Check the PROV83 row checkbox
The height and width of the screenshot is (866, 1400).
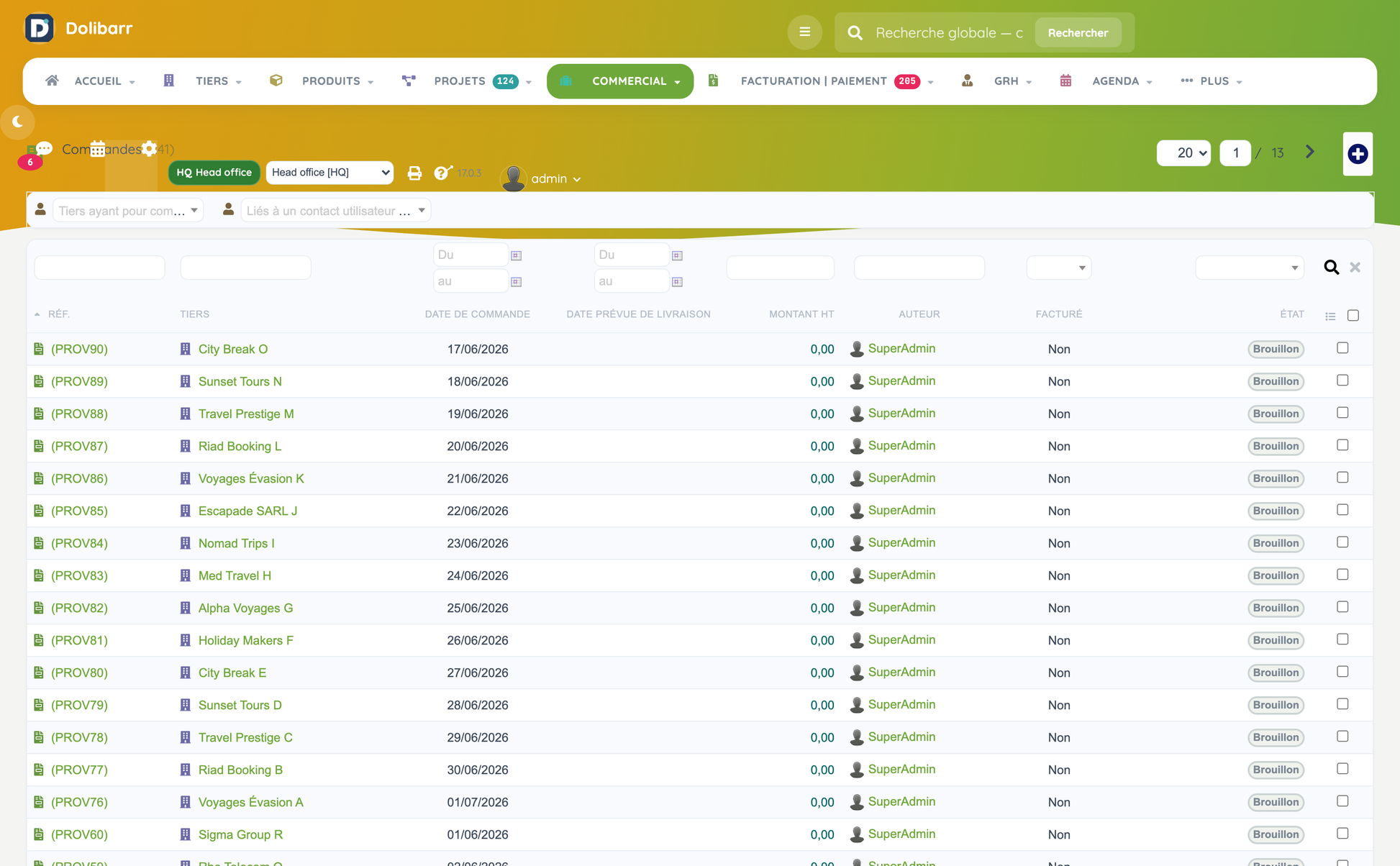pos(1342,575)
